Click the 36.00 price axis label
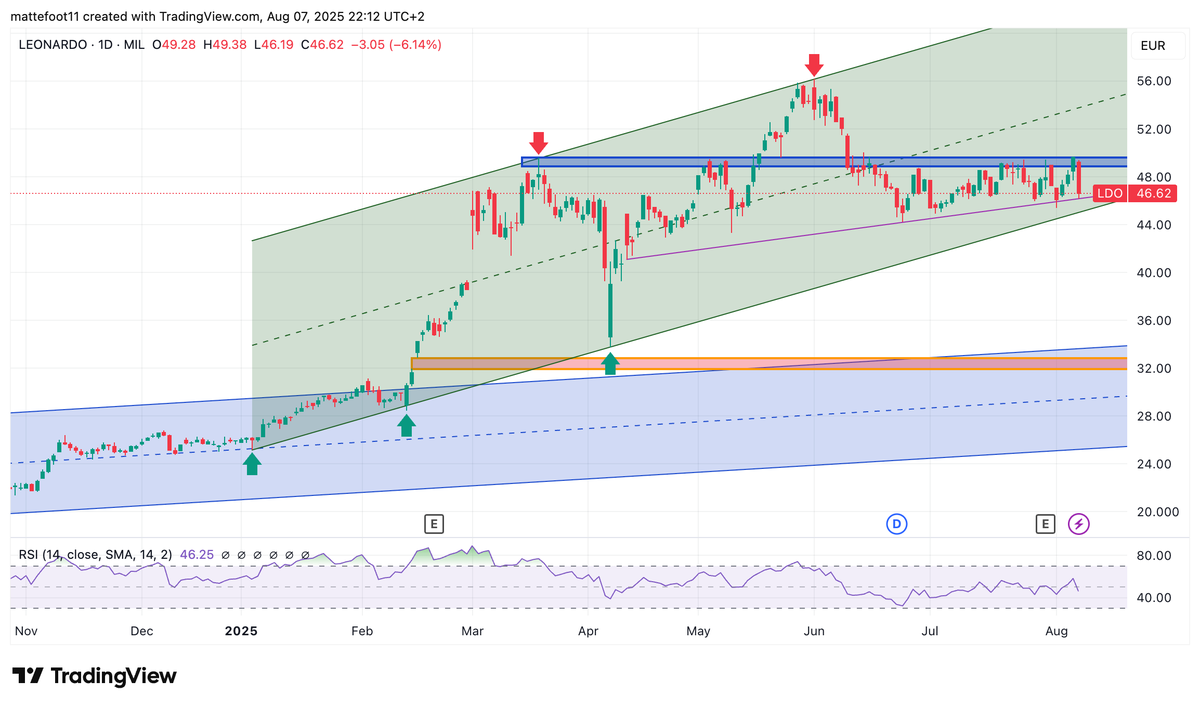Viewport: 1200px width, 707px height. click(x=1152, y=320)
